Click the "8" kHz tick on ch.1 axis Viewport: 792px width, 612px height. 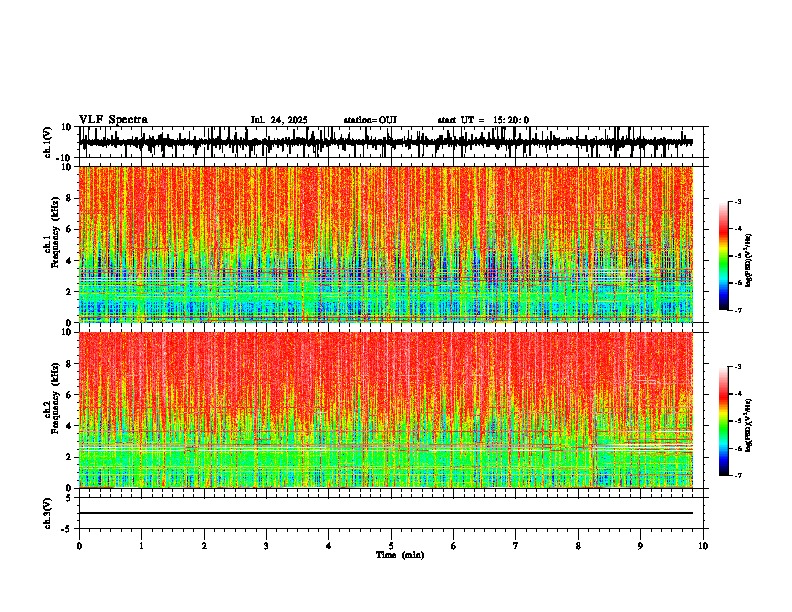pyautogui.click(x=69, y=198)
